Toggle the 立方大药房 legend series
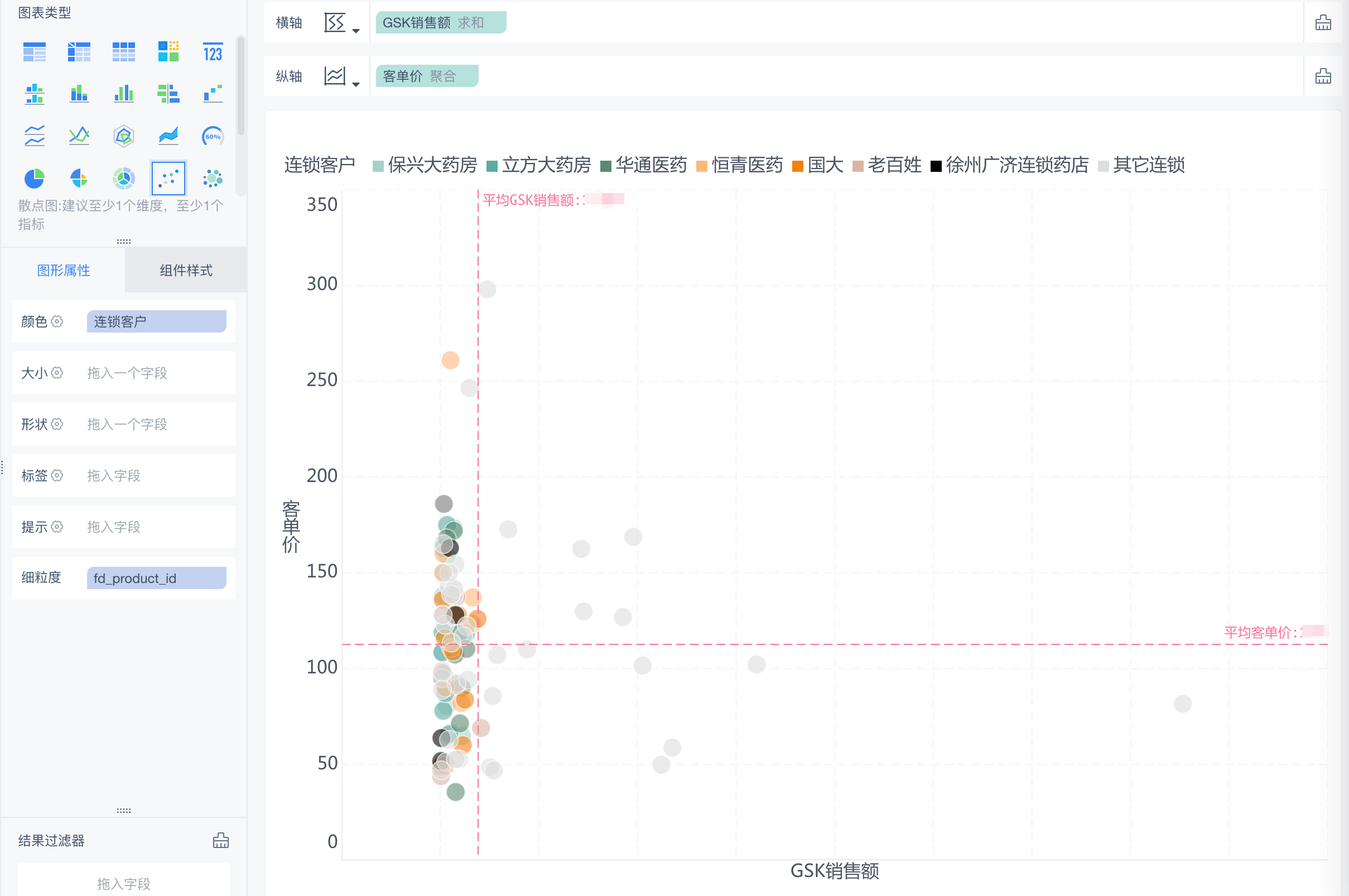The image size is (1349, 896). [538, 165]
